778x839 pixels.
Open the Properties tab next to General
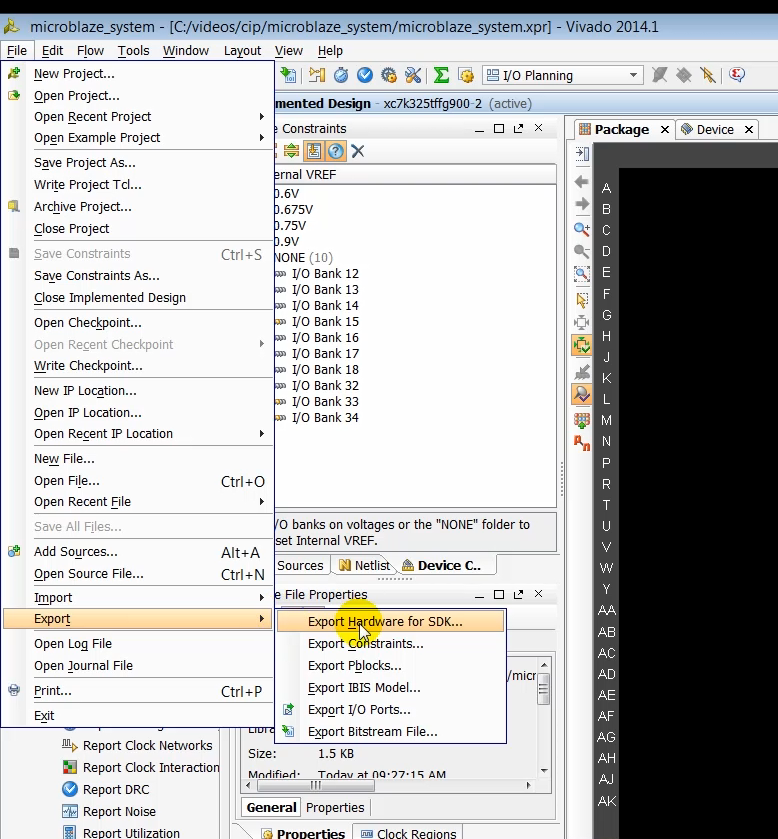coord(335,807)
